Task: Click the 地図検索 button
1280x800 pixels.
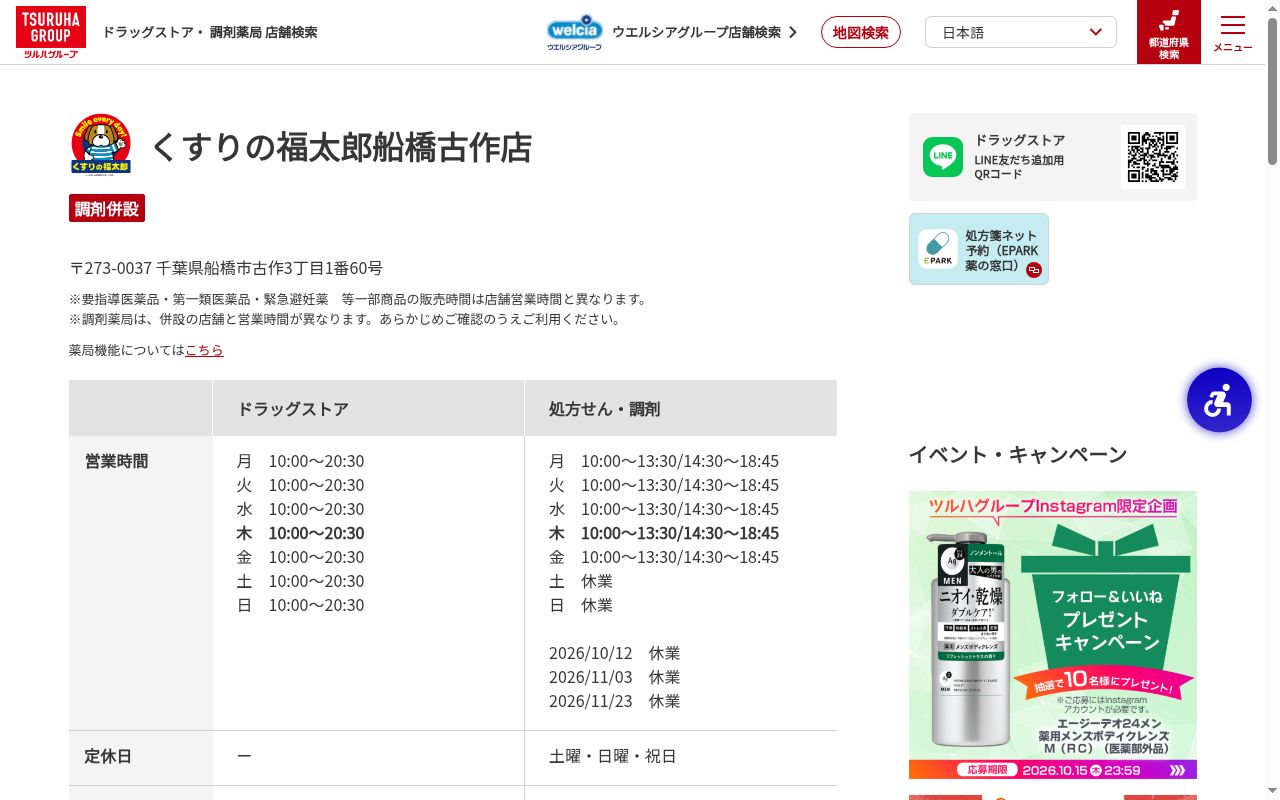Action: click(861, 32)
